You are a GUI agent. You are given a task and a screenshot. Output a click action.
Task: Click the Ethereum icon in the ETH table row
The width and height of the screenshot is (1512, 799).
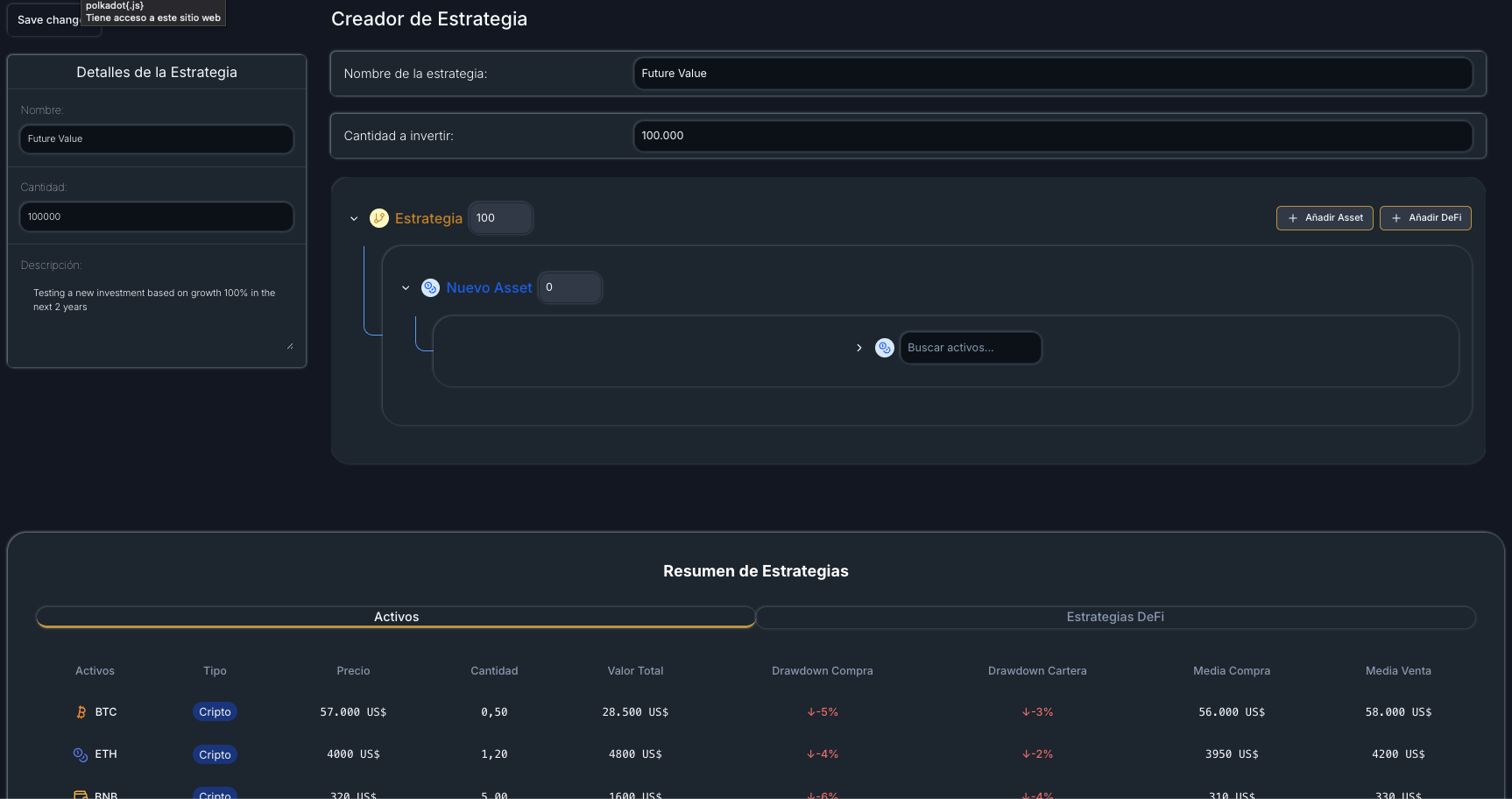pos(80,753)
